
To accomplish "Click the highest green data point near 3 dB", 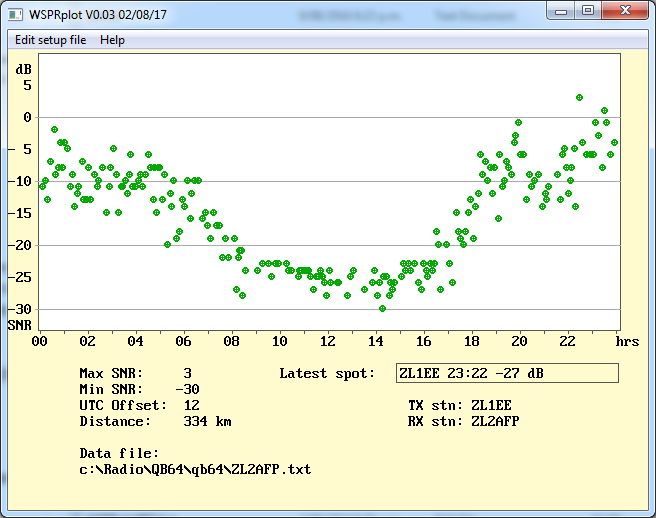I will 579,98.
